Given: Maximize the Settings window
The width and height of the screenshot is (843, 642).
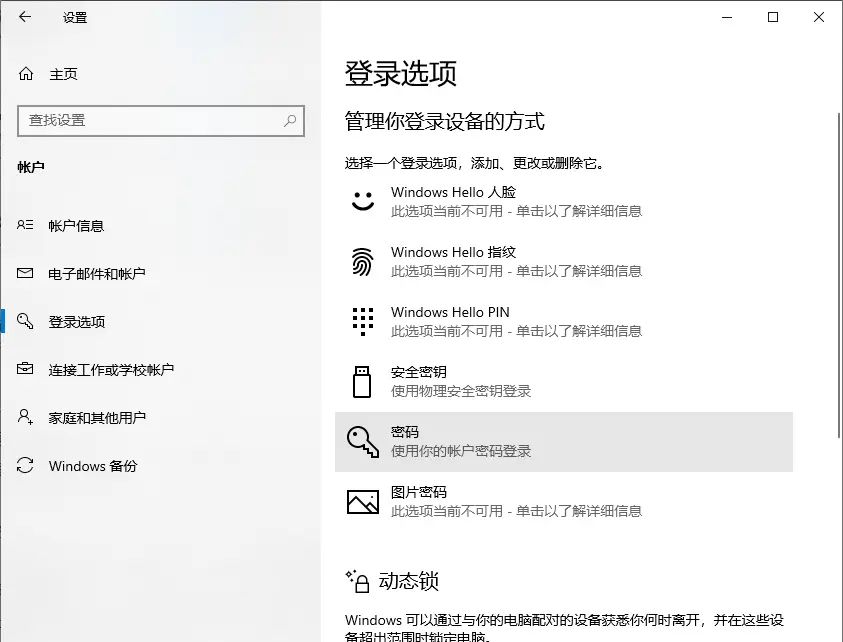Looking at the screenshot, I should tap(773, 17).
